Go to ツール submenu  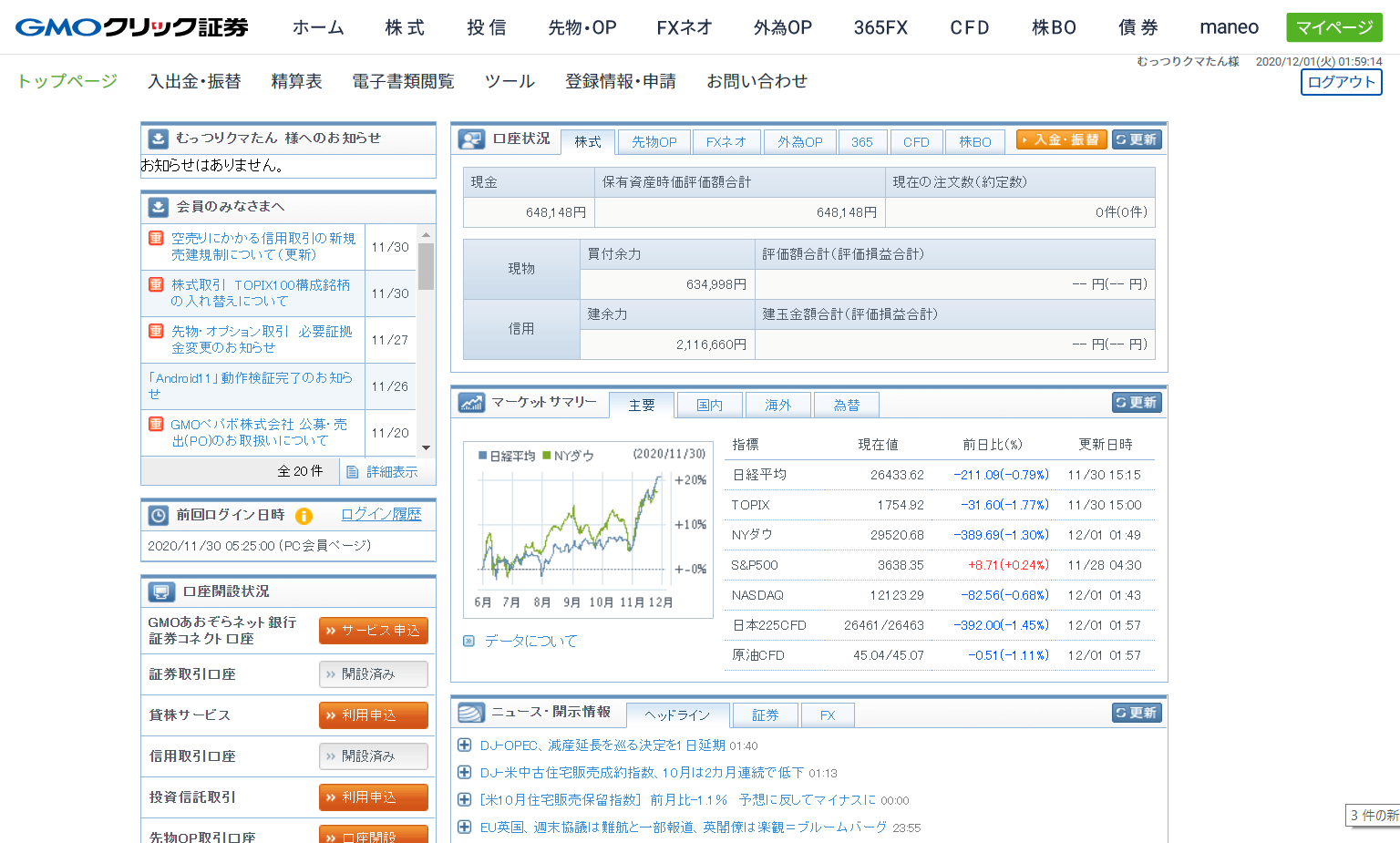(510, 81)
